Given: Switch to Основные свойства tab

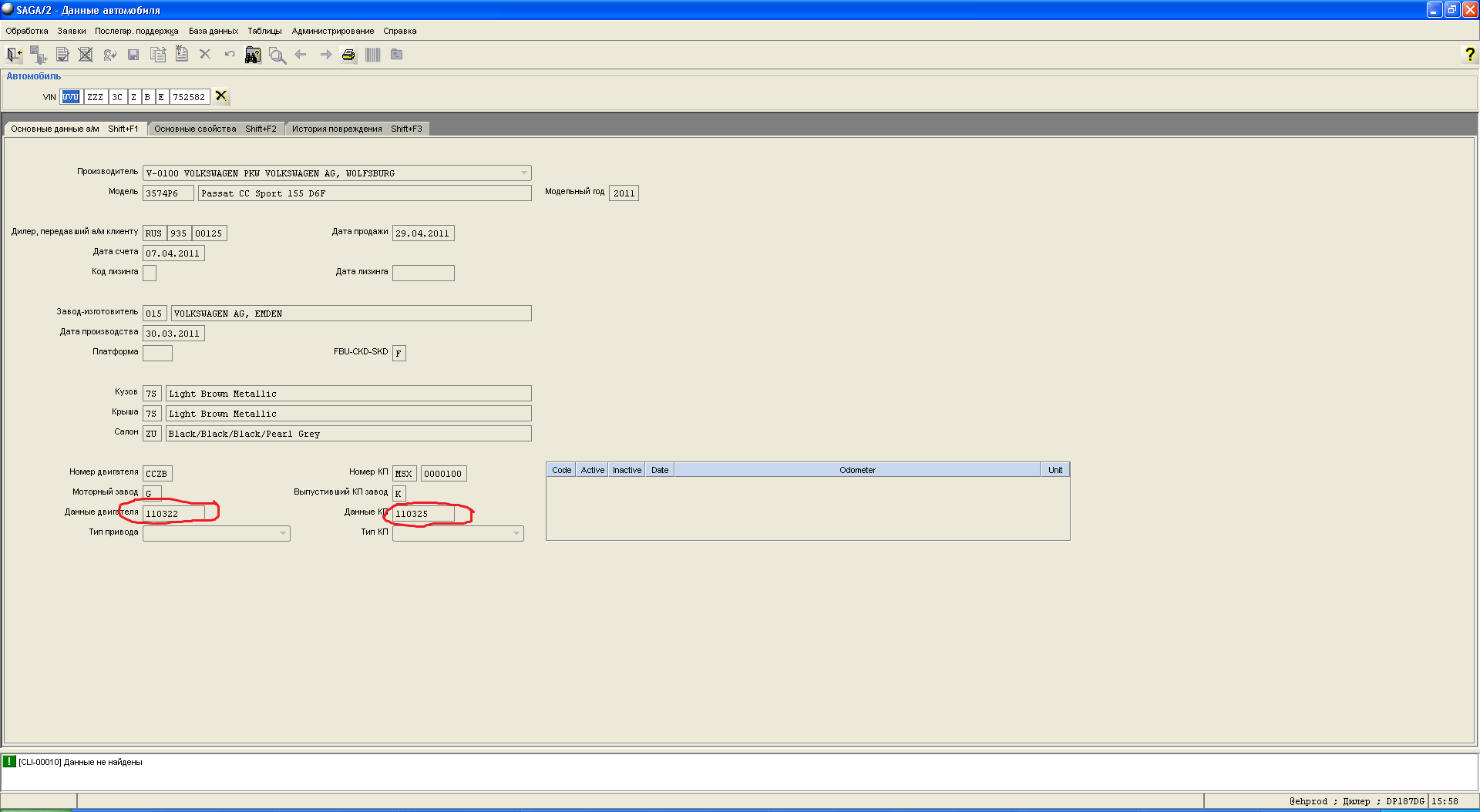Looking at the screenshot, I should click(215, 129).
